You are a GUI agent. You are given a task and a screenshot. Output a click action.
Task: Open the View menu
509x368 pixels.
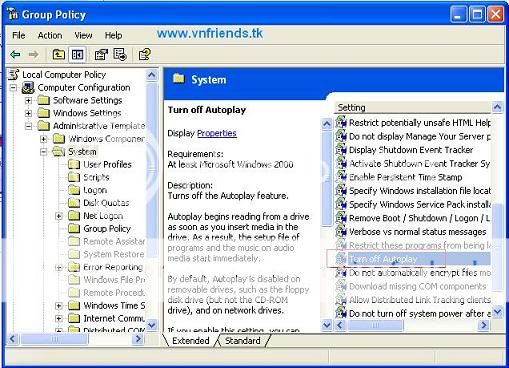(x=83, y=35)
